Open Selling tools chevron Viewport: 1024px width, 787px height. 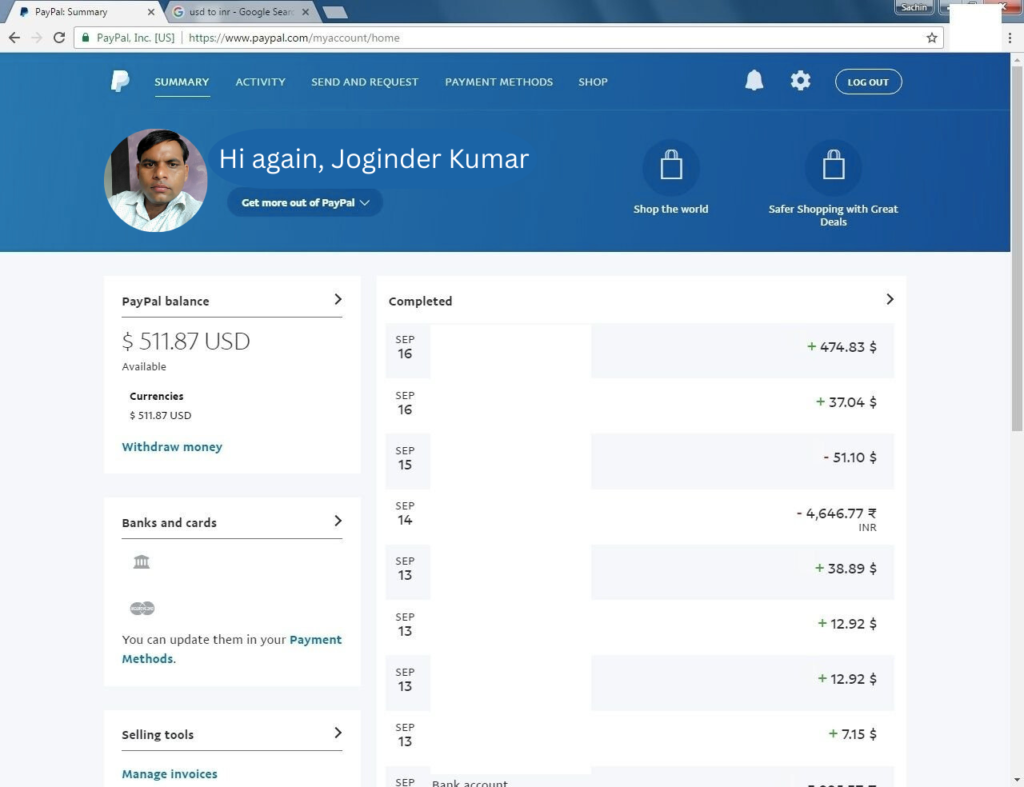pyautogui.click(x=338, y=733)
